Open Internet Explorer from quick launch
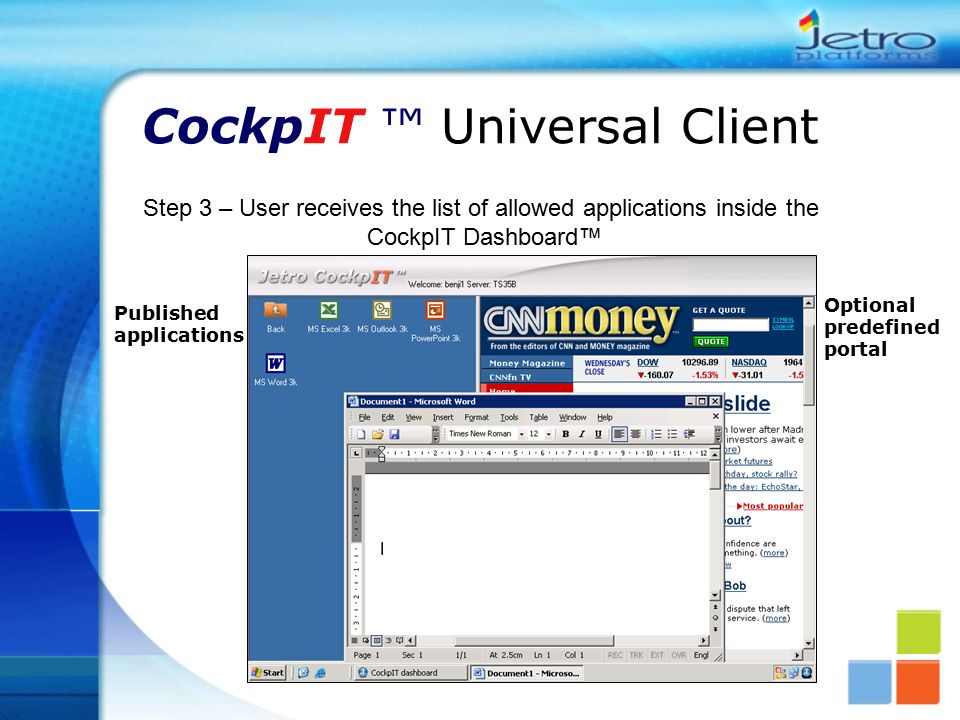The image size is (960, 720). click(320, 673)
